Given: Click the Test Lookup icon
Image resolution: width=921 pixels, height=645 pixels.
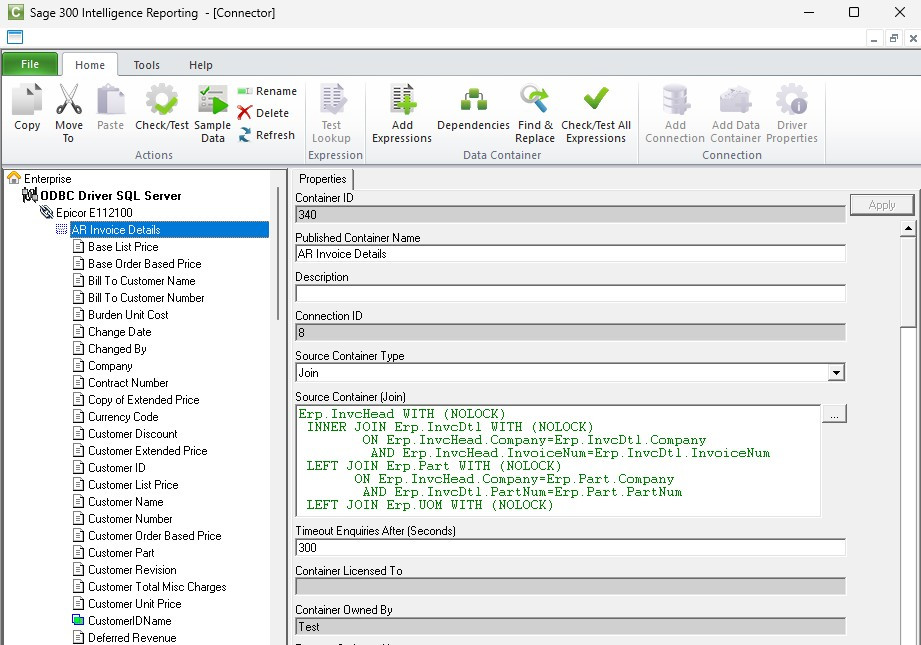Looking at the screenshot, I should click(332, 99).
